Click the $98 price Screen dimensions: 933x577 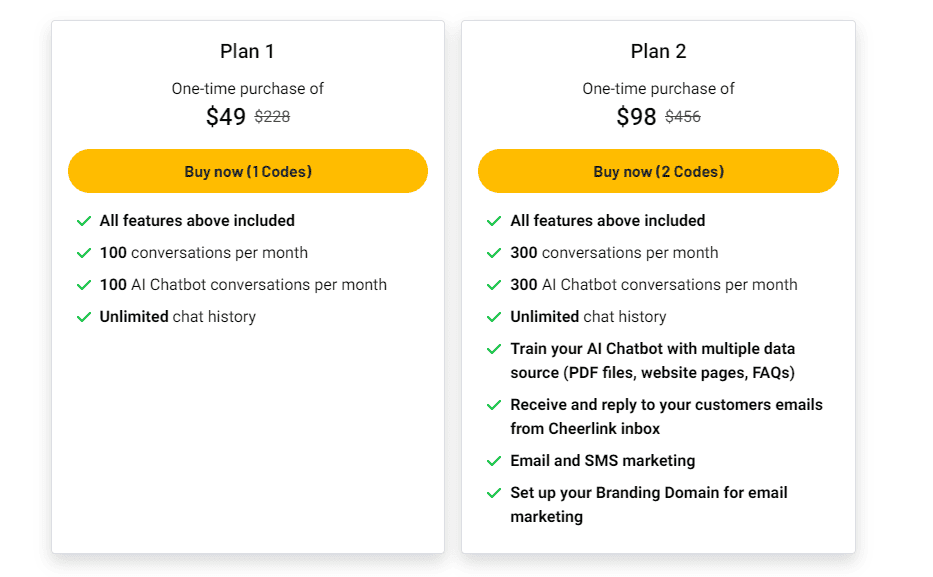pyautogui.click(x=637, y=117)
